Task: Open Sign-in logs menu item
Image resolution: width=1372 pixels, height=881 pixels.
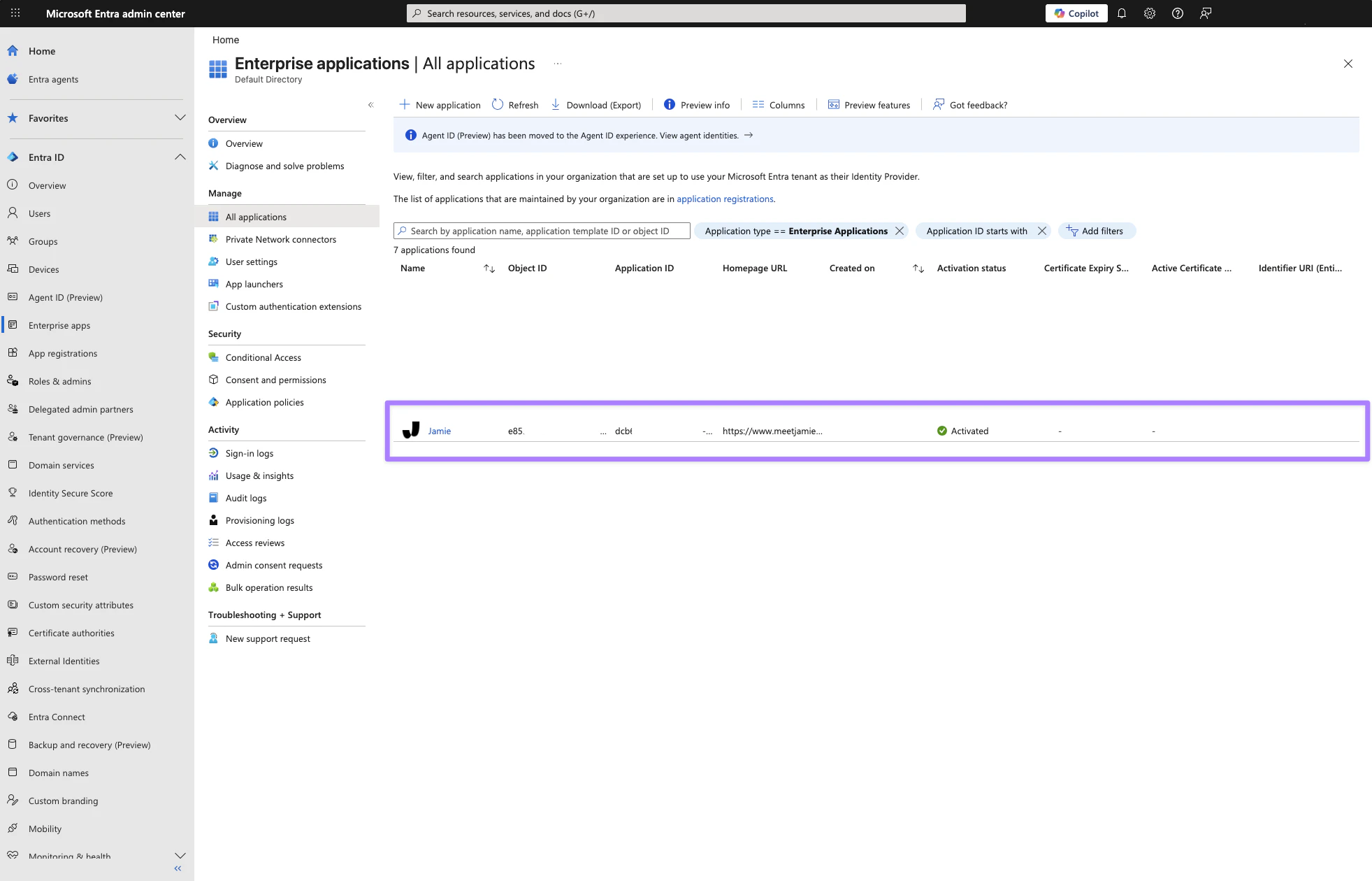Action: [250, 453]
